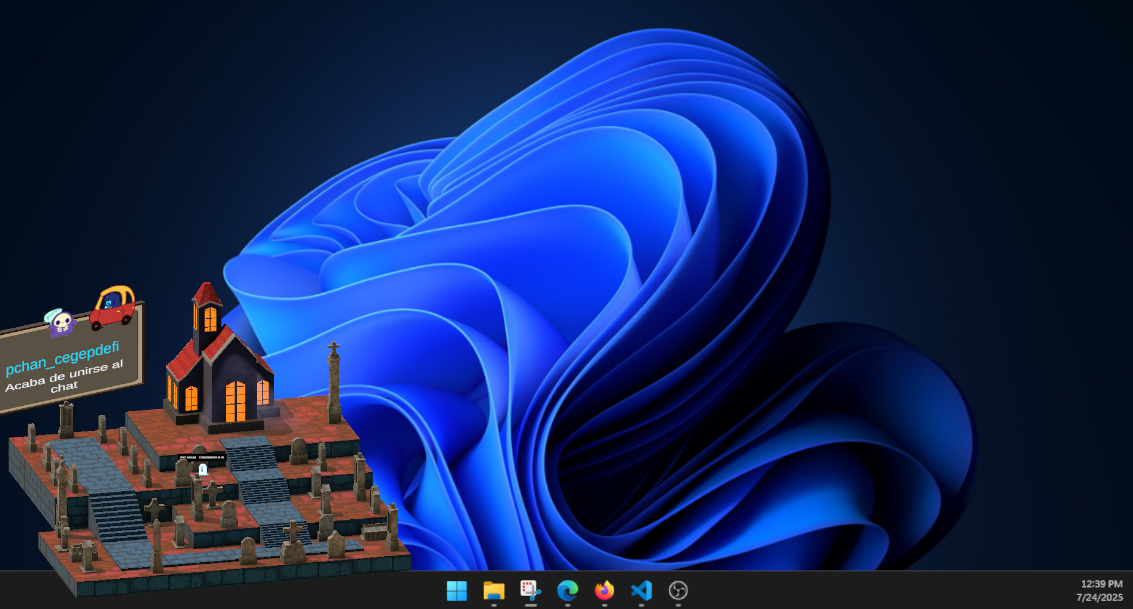Open OBS Studio from the taskbar
The width and height of the screenshot is (1133, 609).
point(678,591)
